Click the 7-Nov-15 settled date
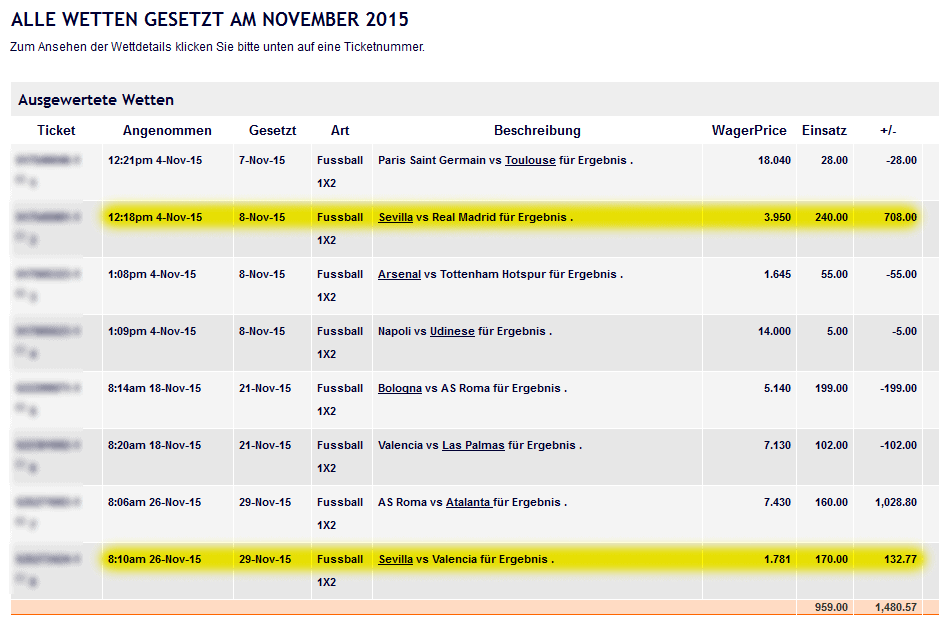 (262, 160)
